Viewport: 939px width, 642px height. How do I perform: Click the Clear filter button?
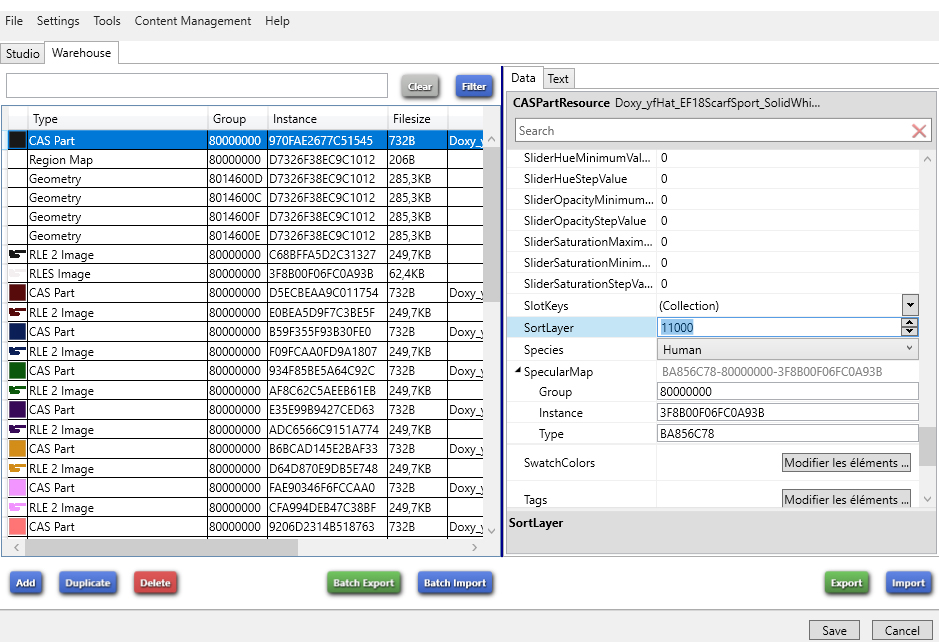click(420, 87)
